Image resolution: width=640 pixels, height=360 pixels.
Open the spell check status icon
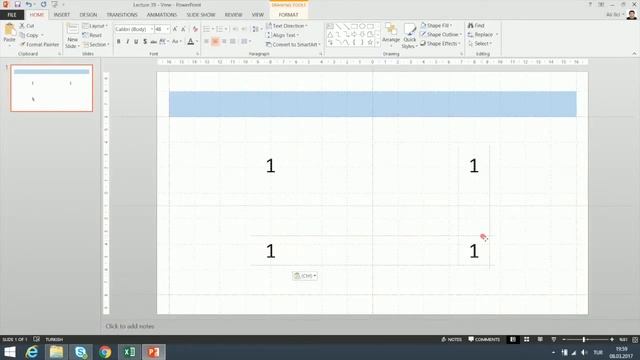pos(36,339)
